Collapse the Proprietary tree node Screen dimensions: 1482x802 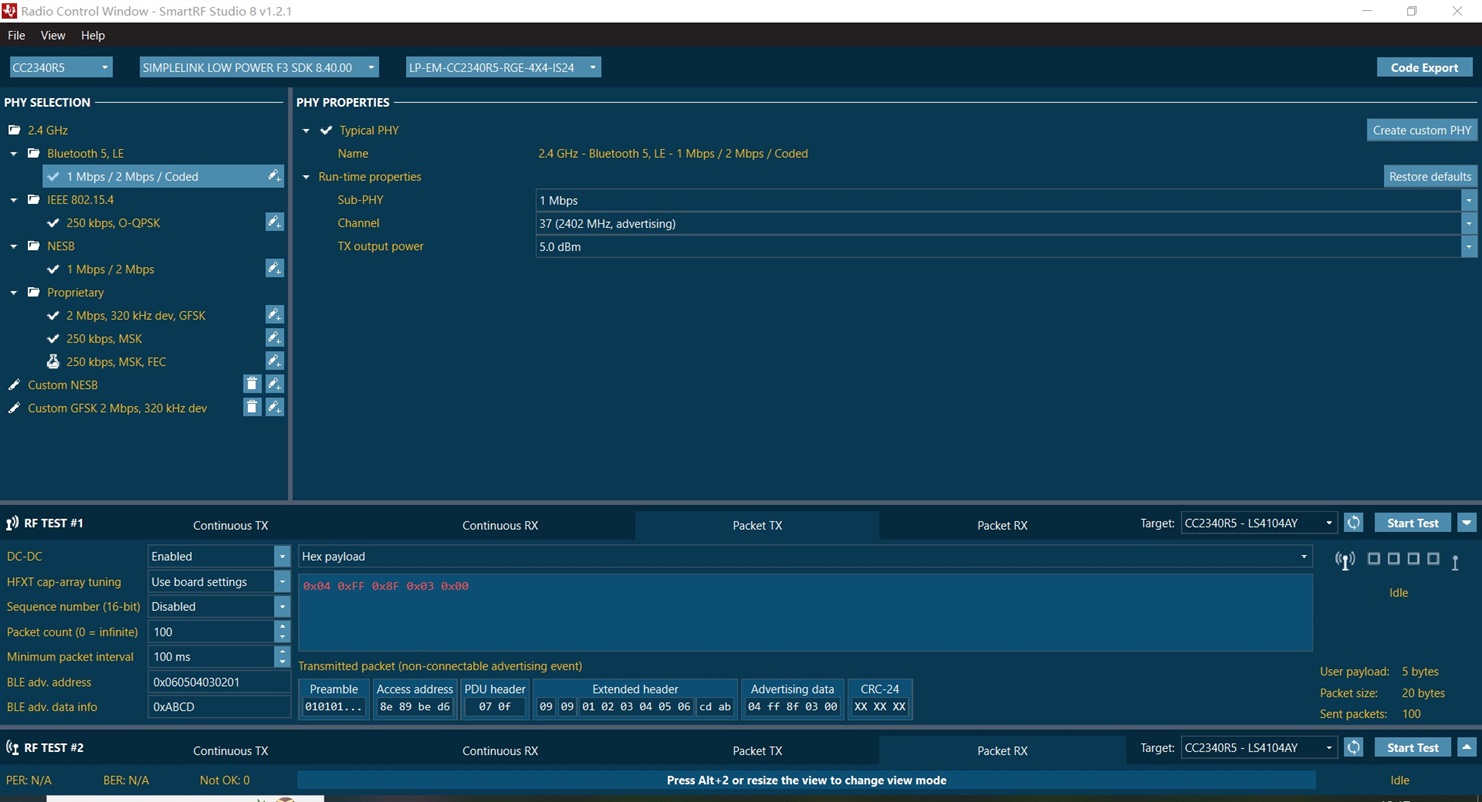coord(14,293)
